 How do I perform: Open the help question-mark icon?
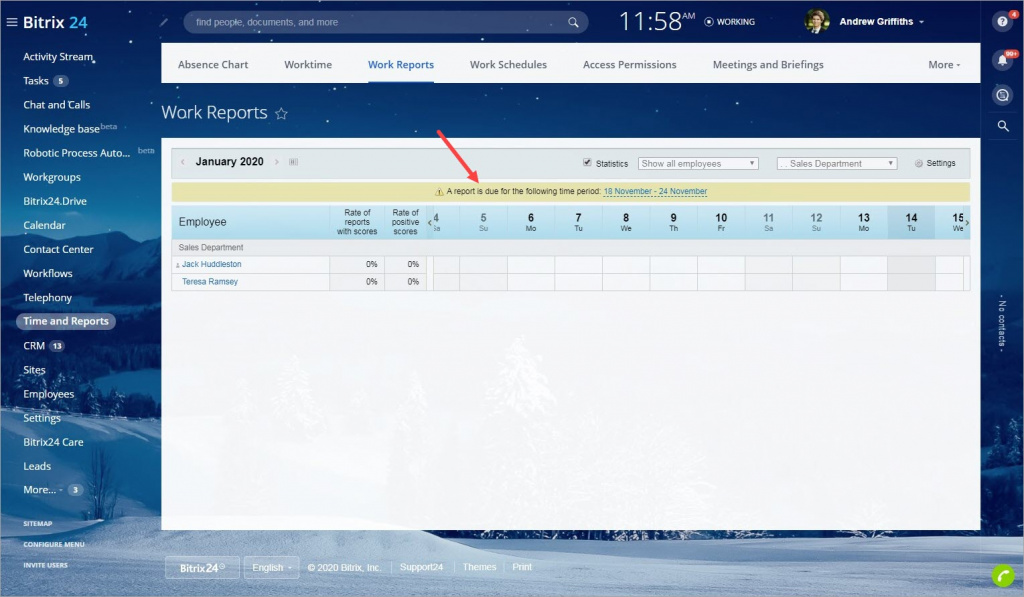pyautogui.click(x=1002, y=22)
